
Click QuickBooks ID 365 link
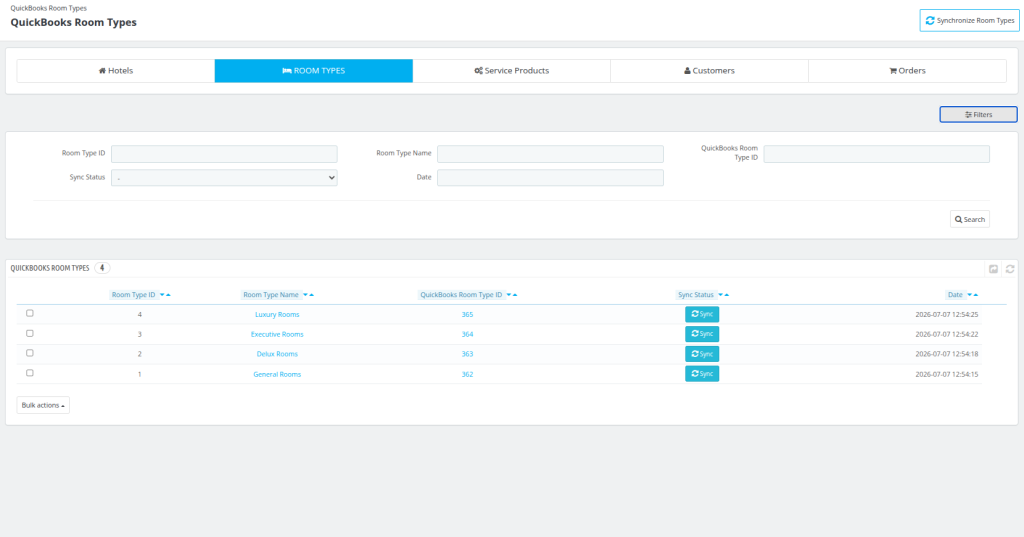click(467, 314)
